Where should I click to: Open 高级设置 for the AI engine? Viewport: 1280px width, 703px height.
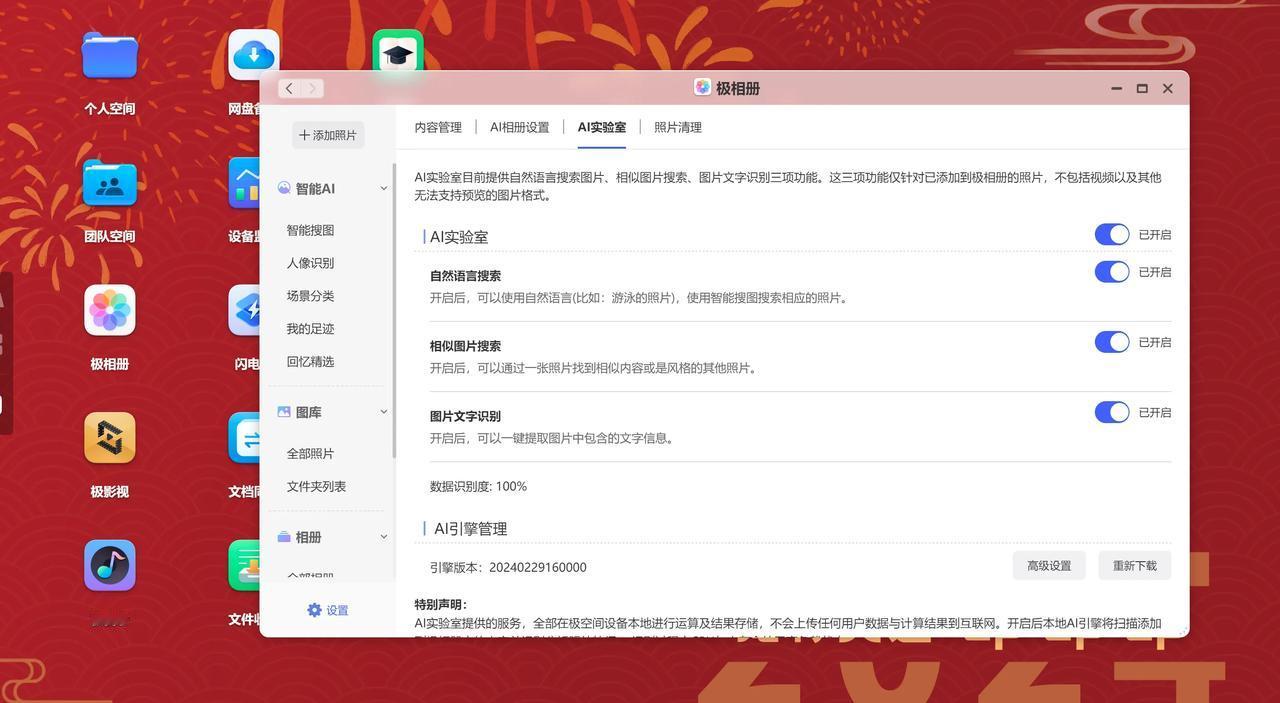[x=1049, y=565]
